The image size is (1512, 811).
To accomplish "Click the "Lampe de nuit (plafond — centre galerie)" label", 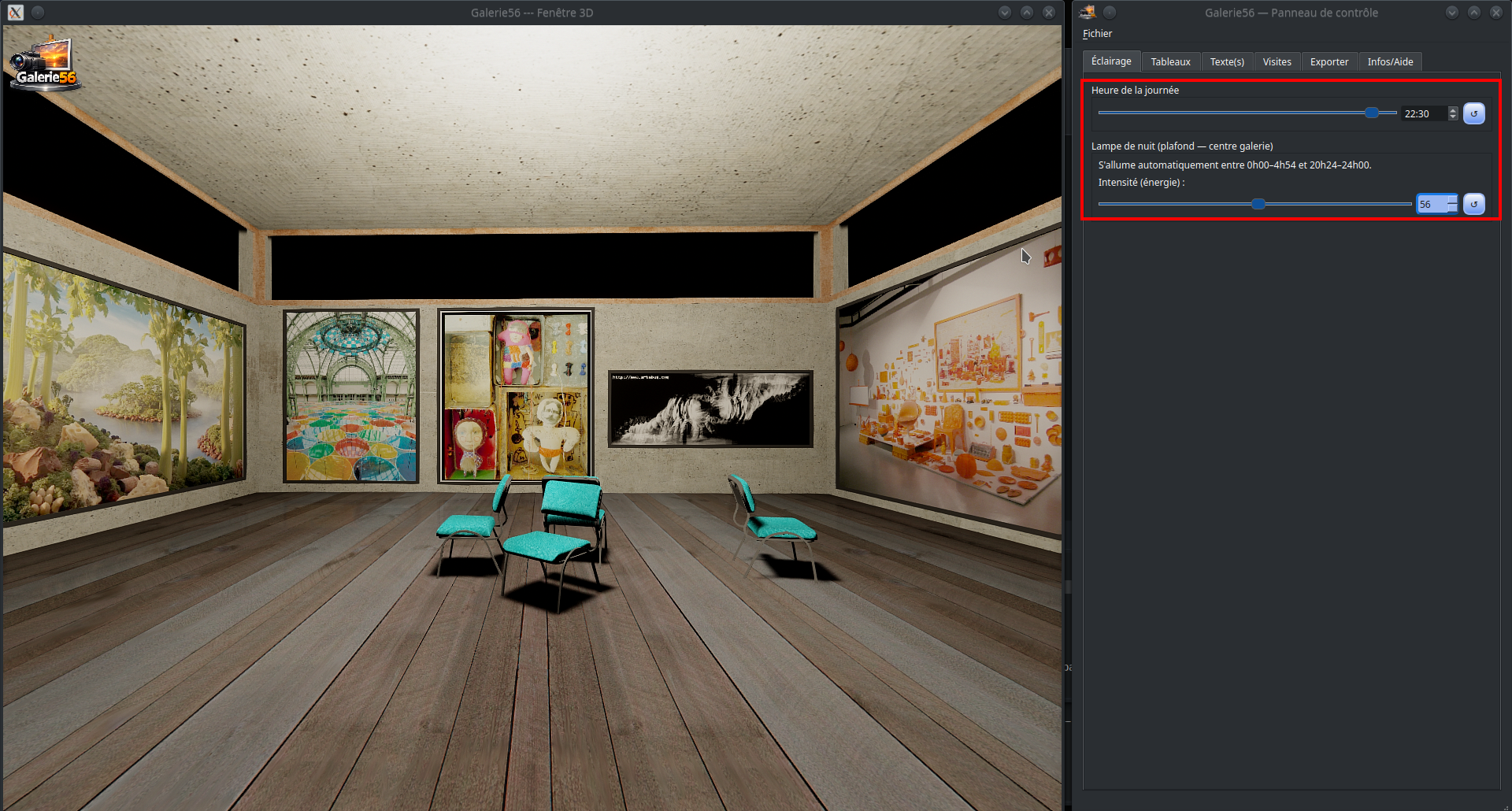I will pos(1182,146).
